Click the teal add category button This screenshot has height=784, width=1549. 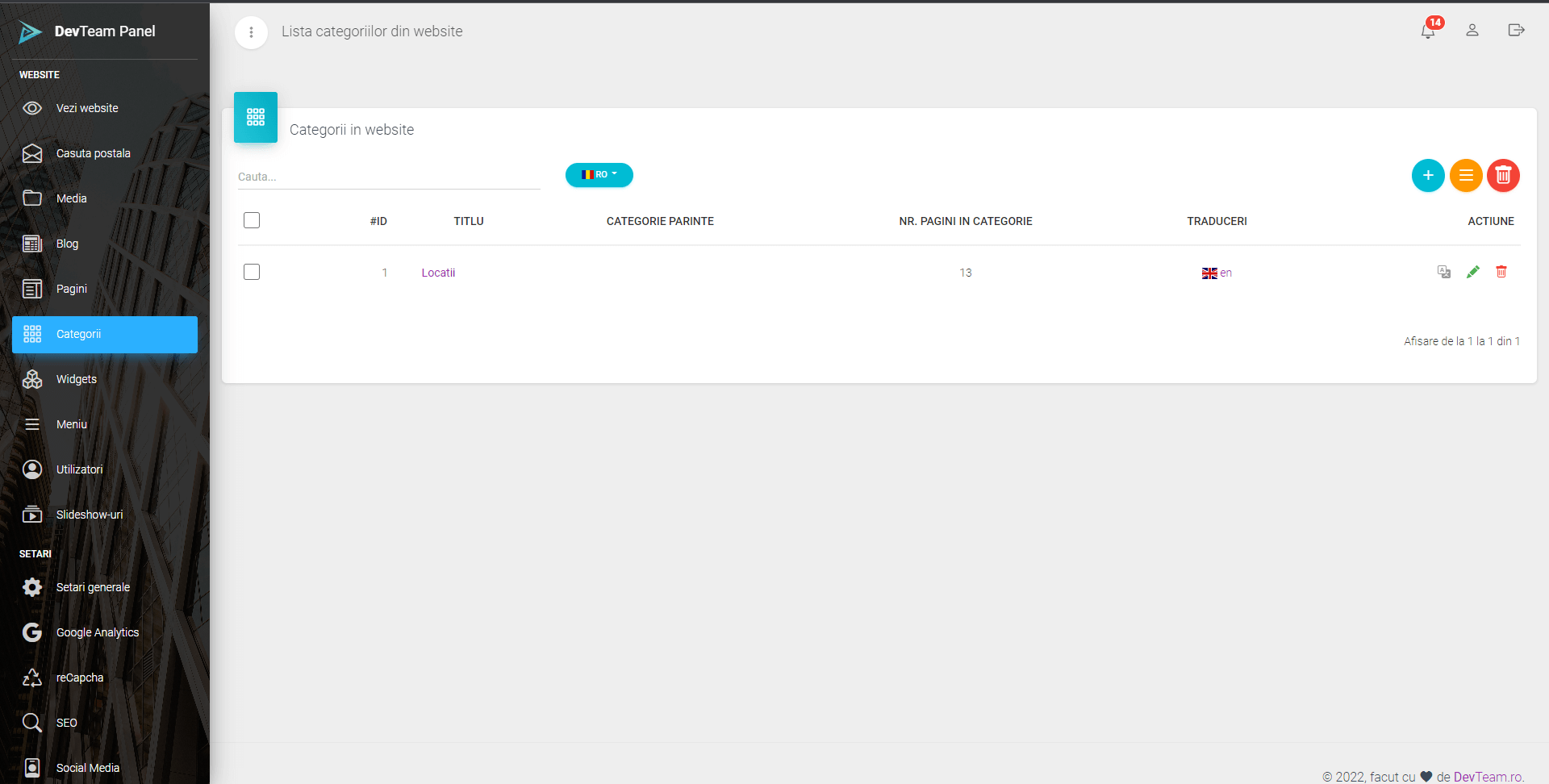point(1427,175)
